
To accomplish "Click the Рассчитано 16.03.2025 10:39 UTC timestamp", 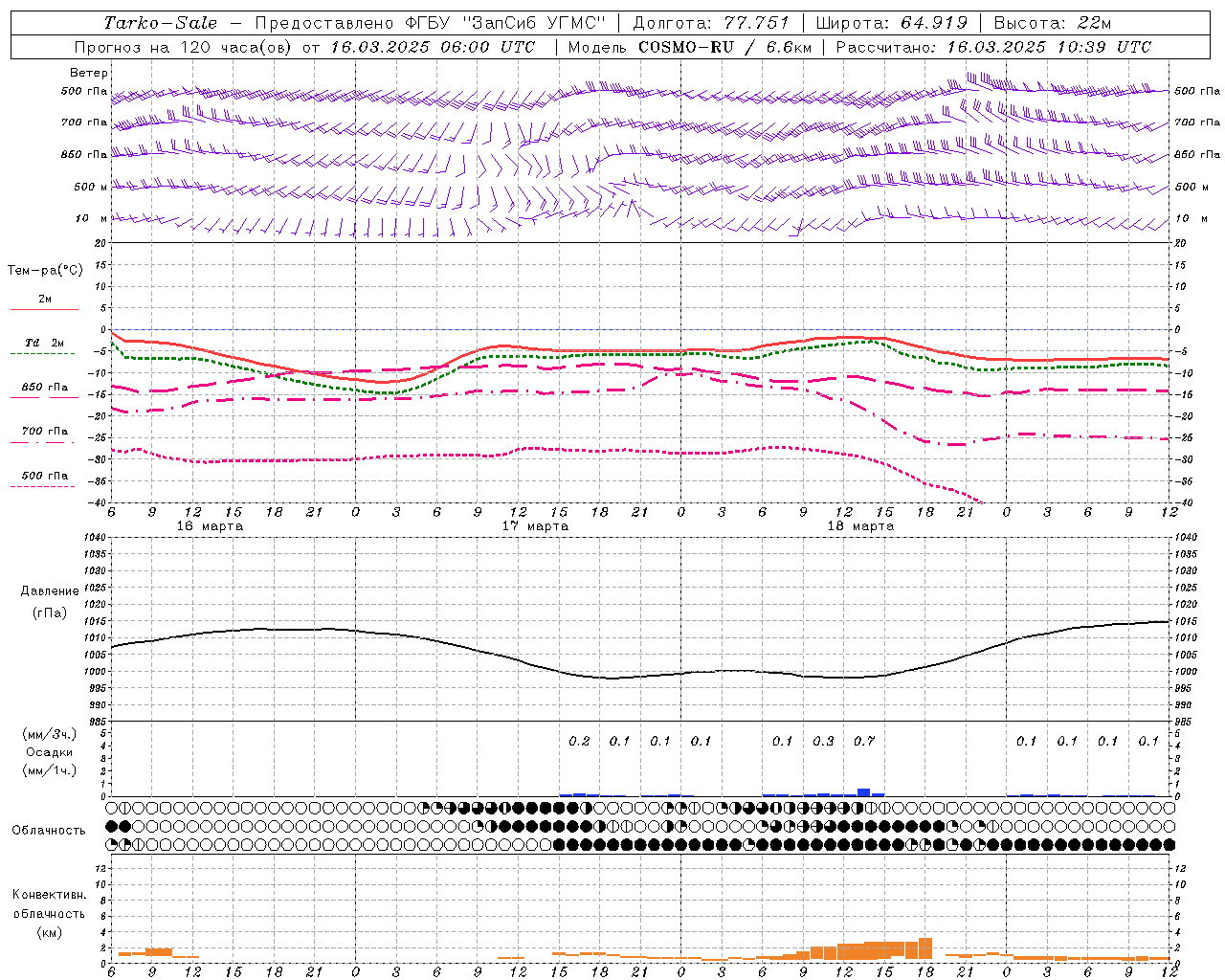I will coord(993,47).
